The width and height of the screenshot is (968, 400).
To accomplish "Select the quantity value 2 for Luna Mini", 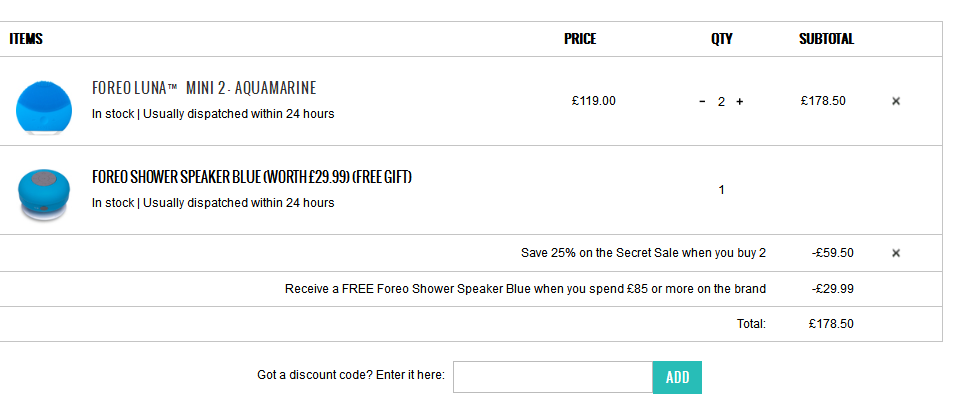I will (721, 101).
